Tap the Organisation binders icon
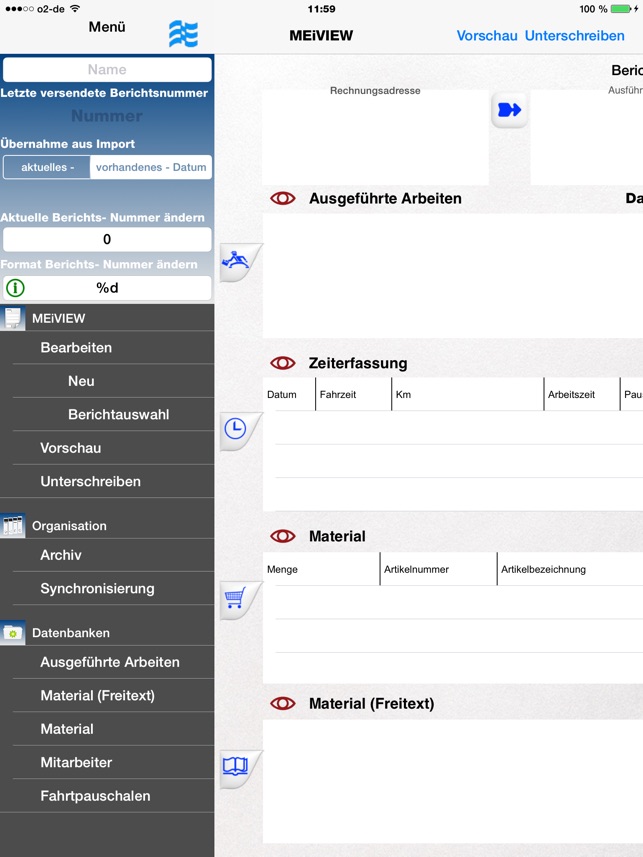643x857 pixels. click(x=13, y=526)
